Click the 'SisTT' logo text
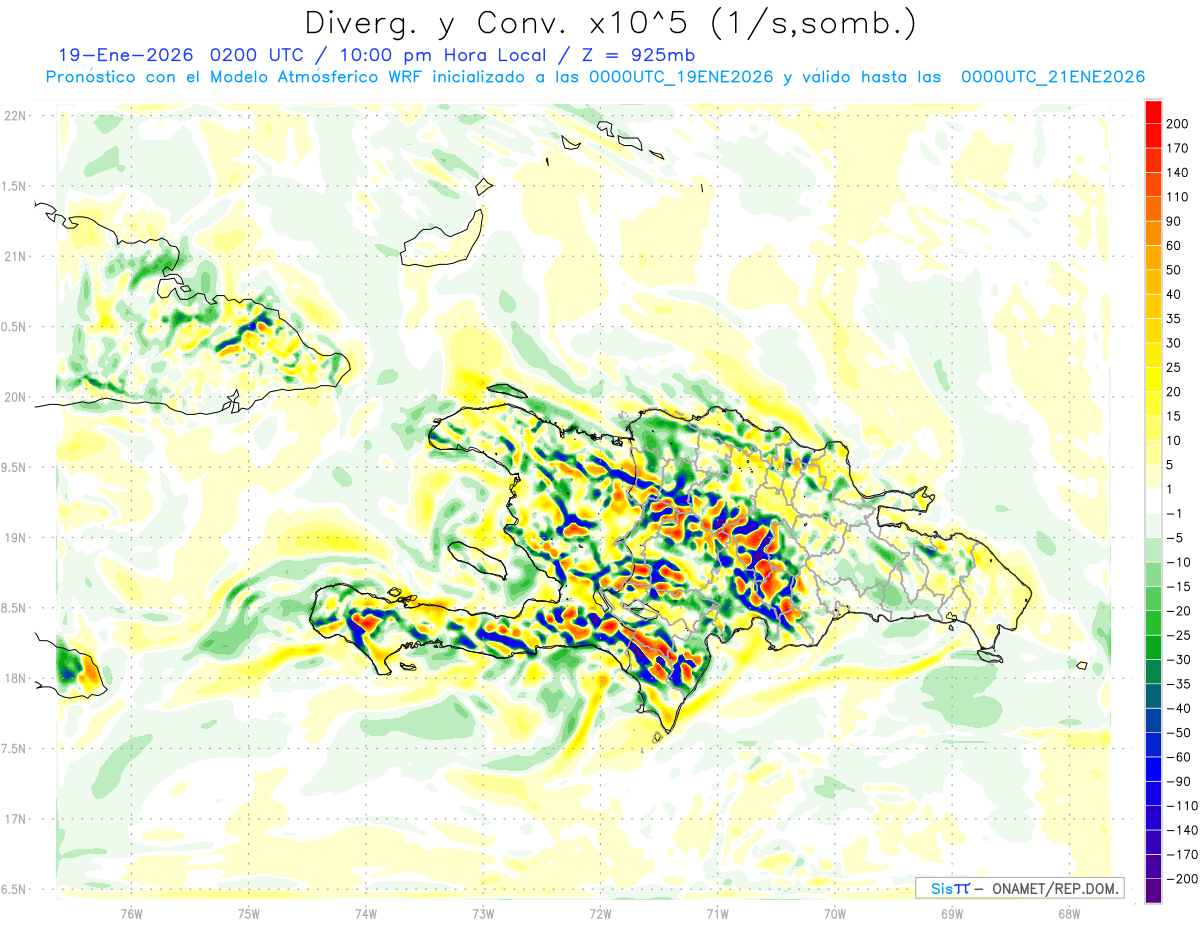The height and width of the screenshot is (927, 1200). [x=950, y=888]
